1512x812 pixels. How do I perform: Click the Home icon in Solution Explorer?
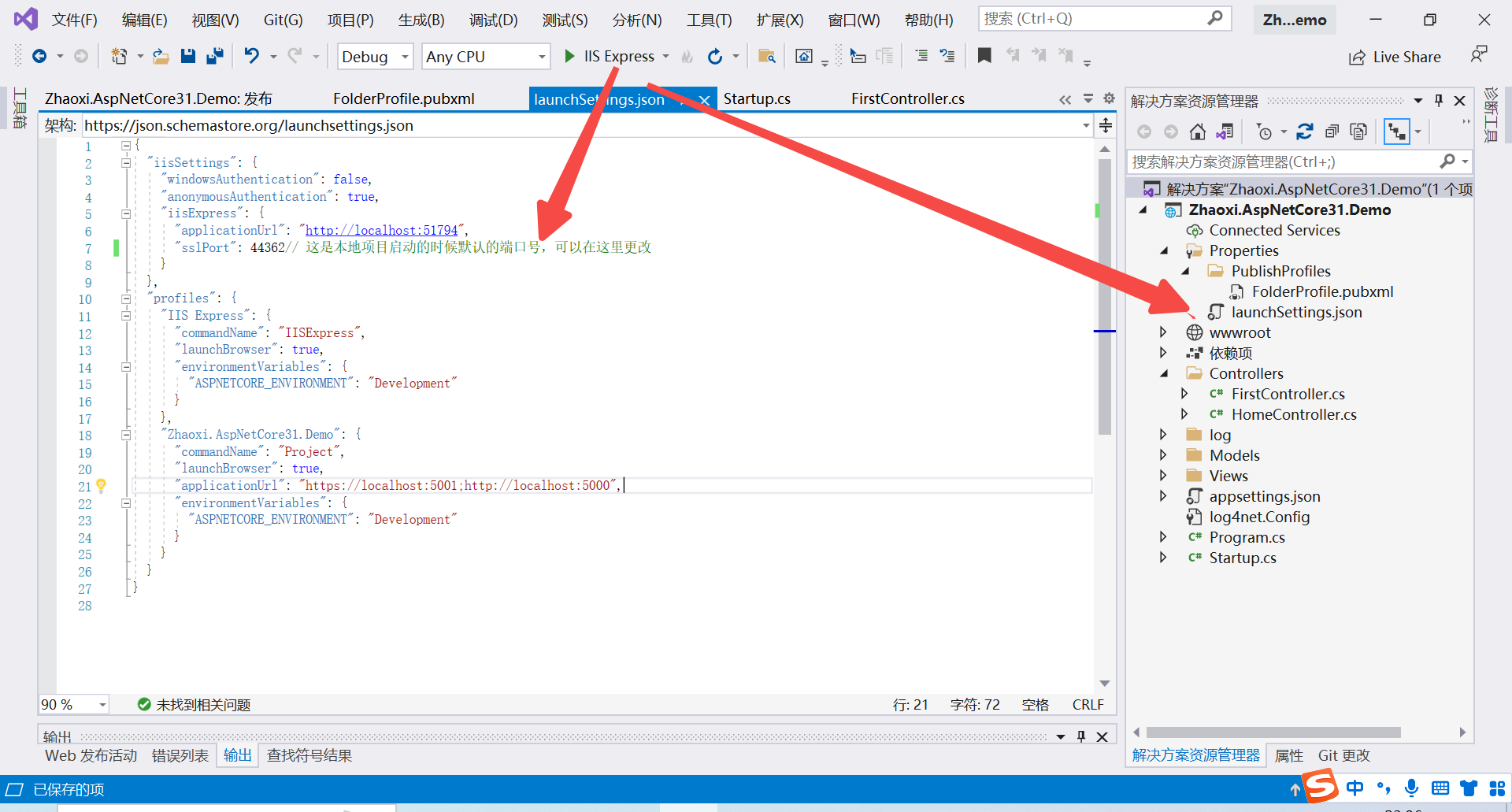pos(1198,132)
